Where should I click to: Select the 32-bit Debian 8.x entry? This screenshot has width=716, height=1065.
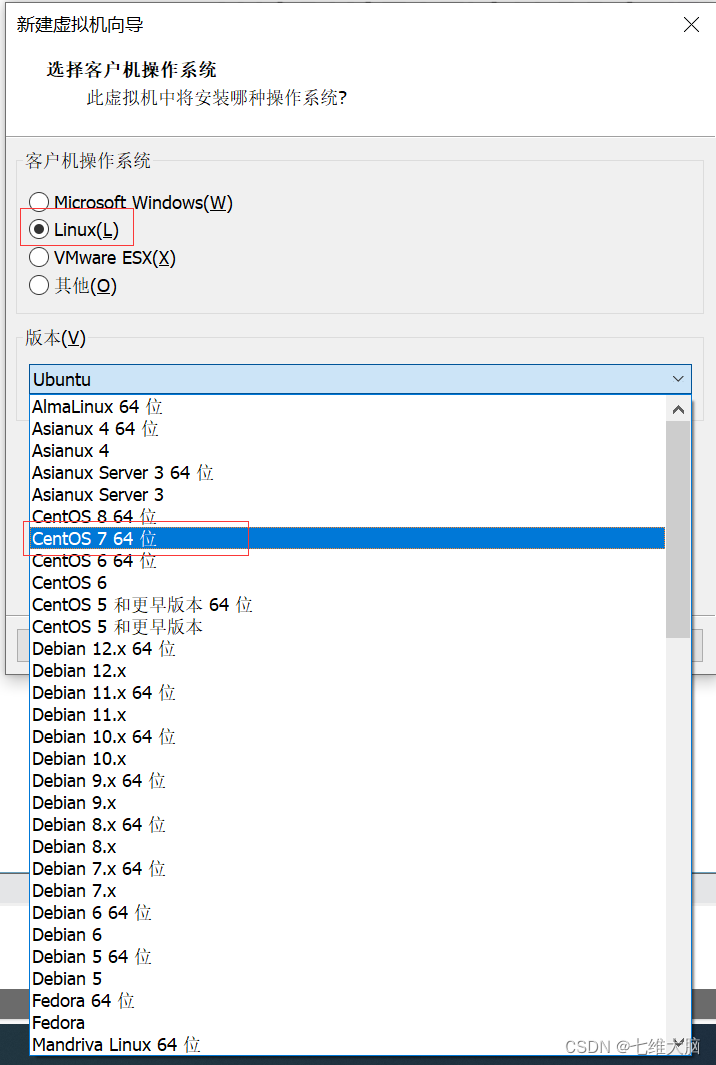coord(348,846)
